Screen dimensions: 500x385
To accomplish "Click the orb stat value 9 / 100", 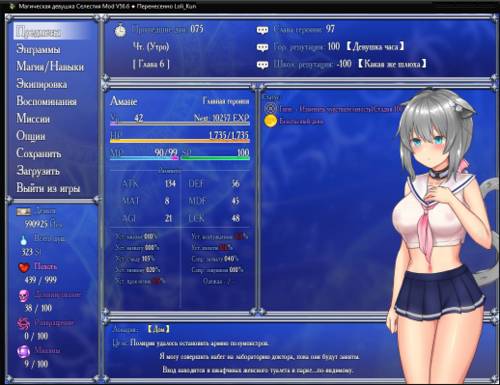I will 36,364.
